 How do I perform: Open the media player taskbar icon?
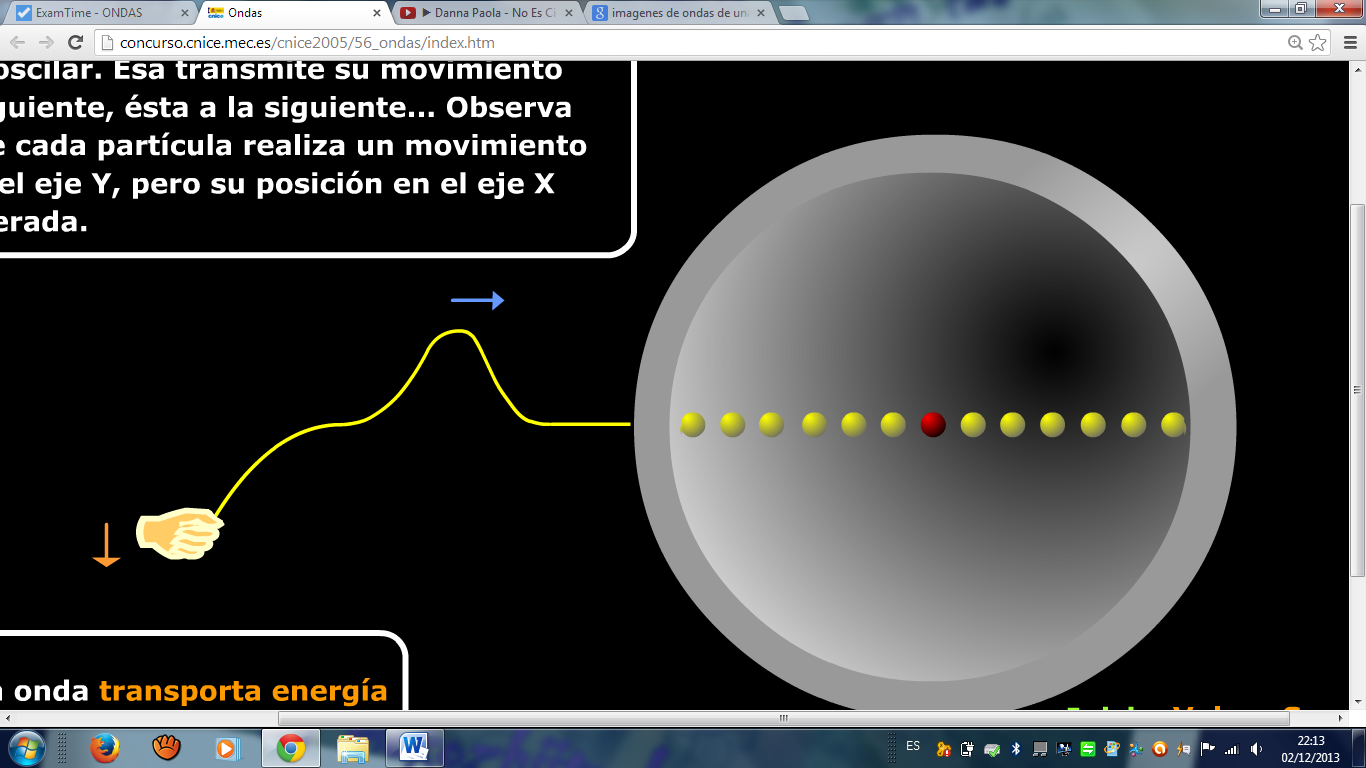228,748
